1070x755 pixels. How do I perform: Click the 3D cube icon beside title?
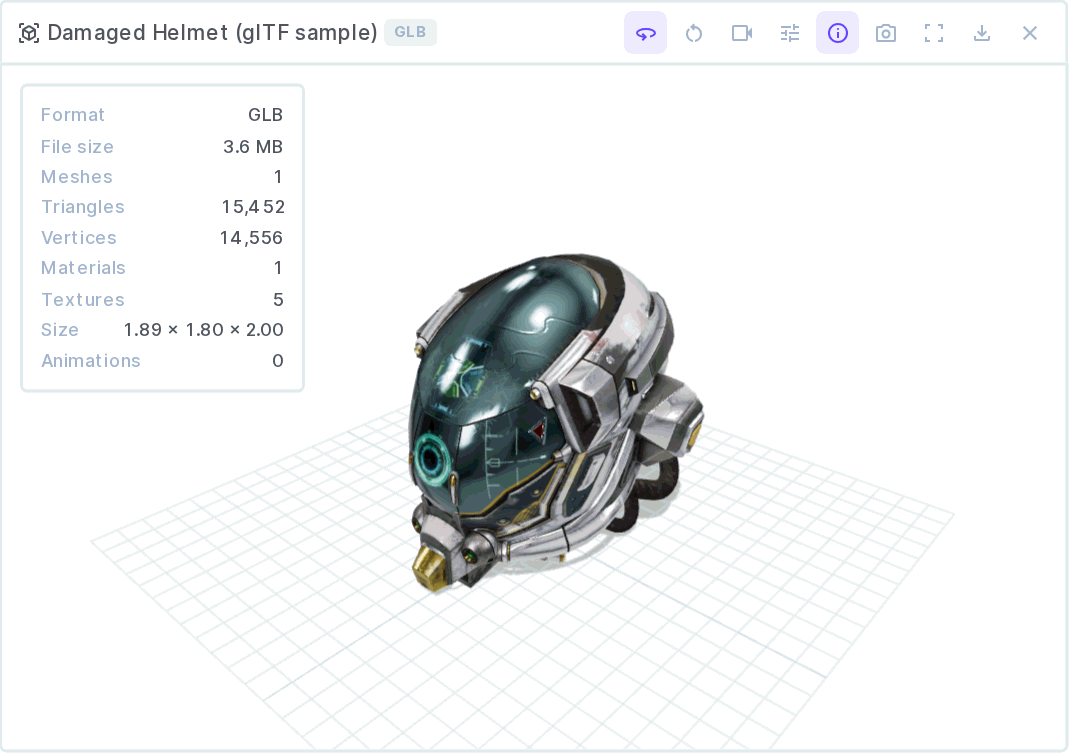(29, 33)
